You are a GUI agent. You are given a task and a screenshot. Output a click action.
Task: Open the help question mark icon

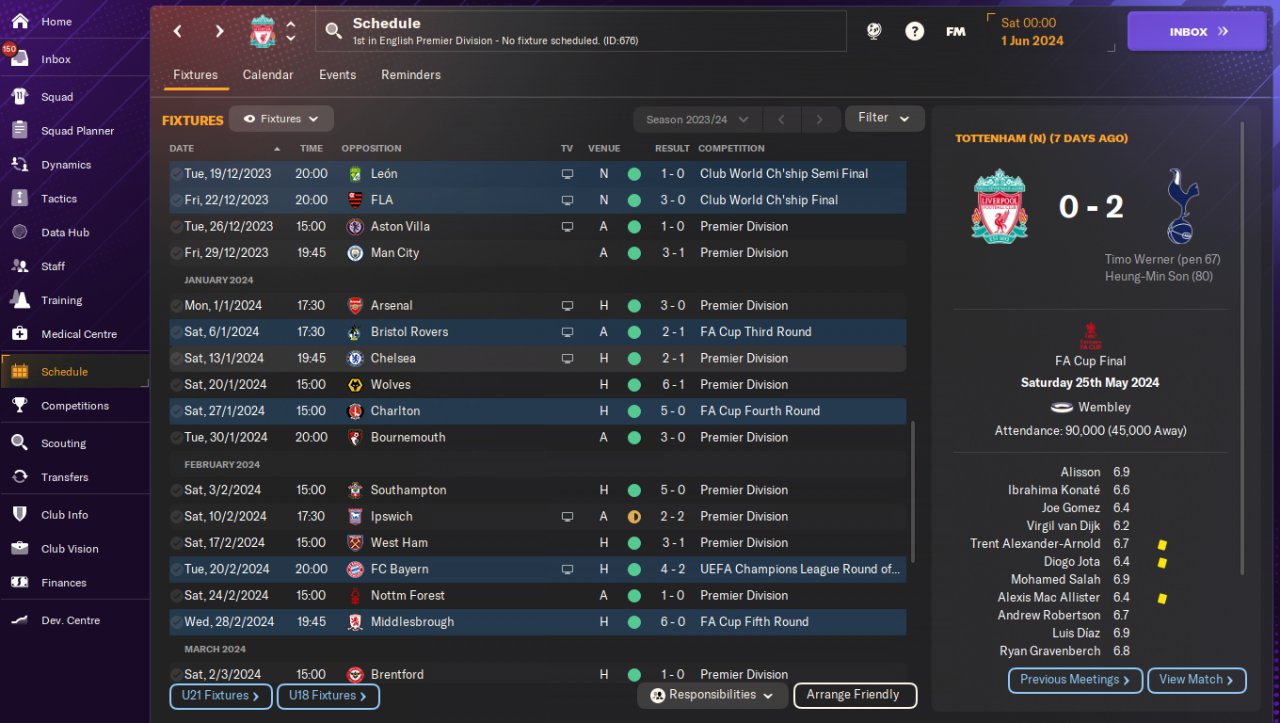(x=914, y=31)
